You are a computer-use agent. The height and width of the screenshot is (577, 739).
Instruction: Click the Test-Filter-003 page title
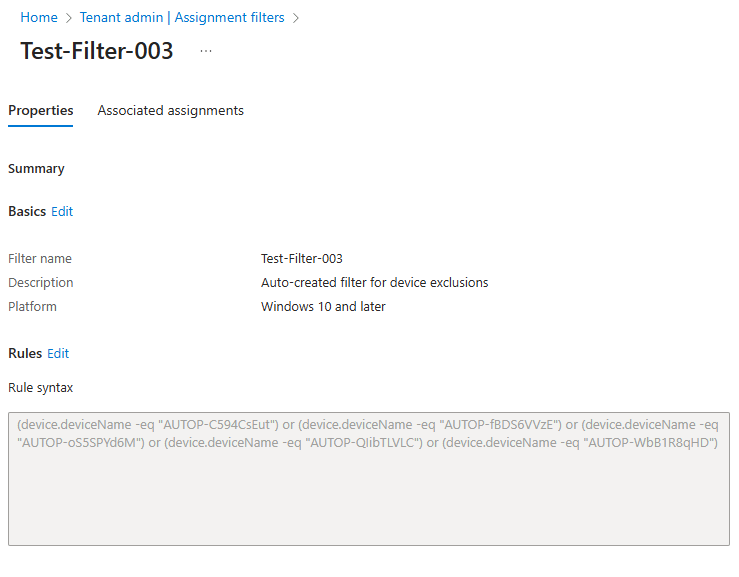coord(97,52)
